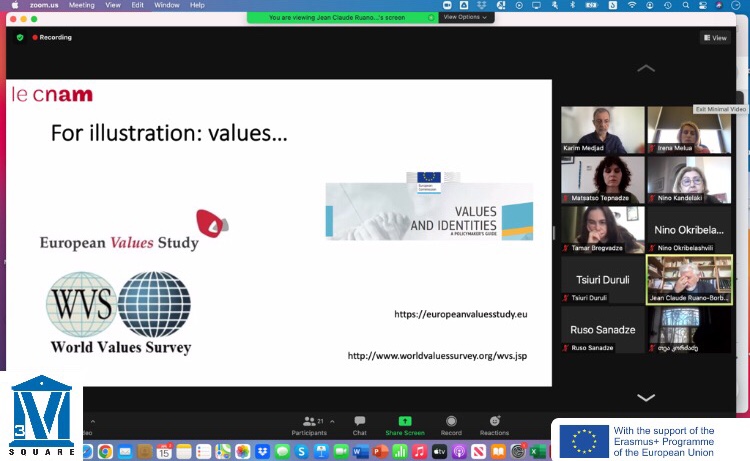The height and width of the screenshot is (461, 750).
Task: Launch Microsoft Word from the dock
Action: point(361,451)
